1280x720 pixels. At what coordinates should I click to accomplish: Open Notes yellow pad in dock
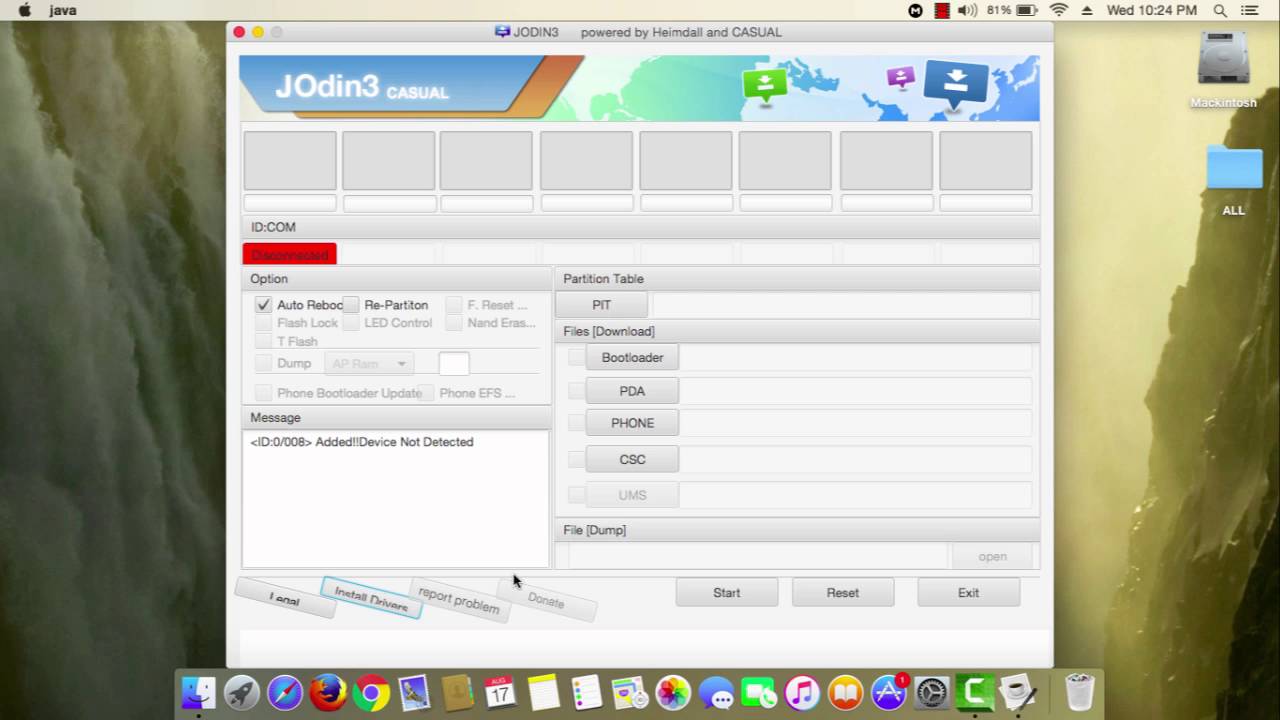543,692
